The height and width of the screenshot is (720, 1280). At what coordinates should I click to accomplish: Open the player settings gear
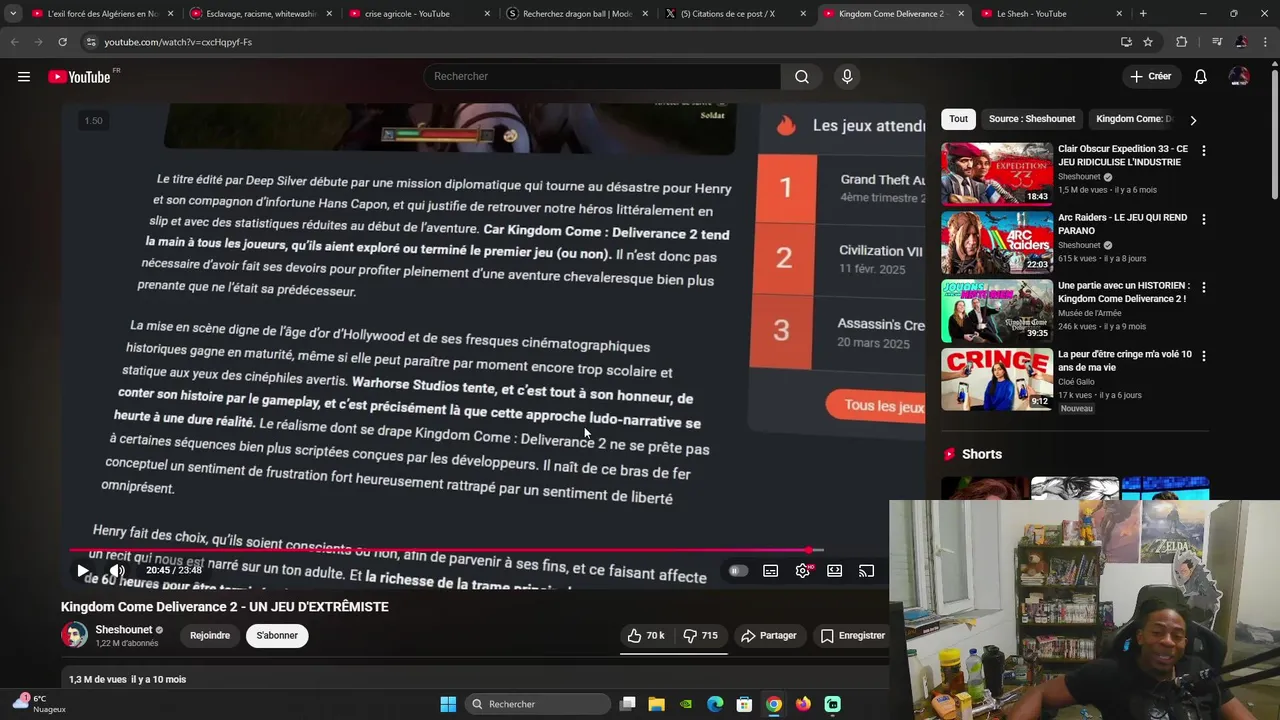pos(803,571)
